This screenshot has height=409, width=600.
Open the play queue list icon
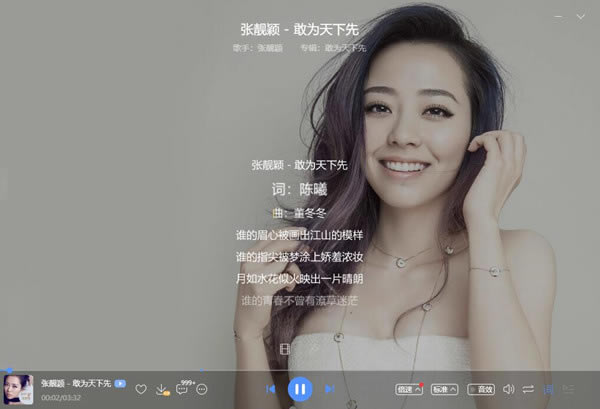(568, 389)
